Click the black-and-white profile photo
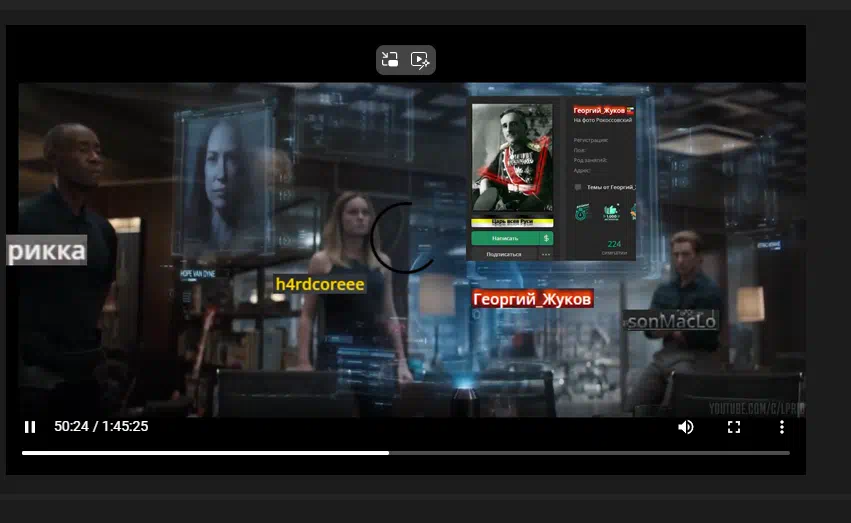 point(512,158)
